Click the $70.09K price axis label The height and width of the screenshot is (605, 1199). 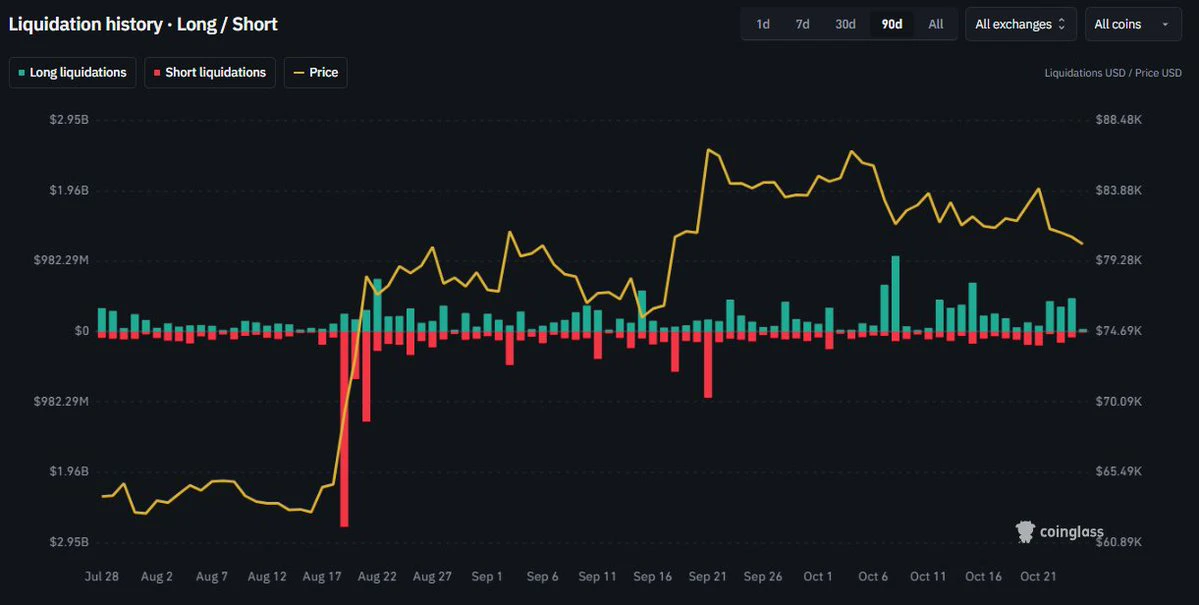point(1119,402)
